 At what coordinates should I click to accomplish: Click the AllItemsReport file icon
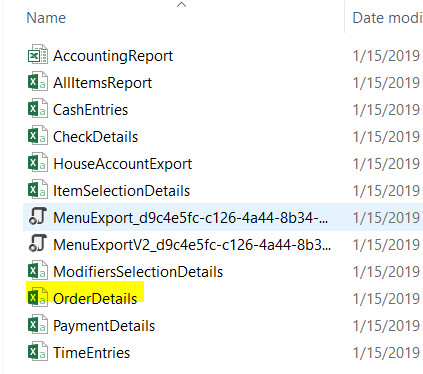38,81
